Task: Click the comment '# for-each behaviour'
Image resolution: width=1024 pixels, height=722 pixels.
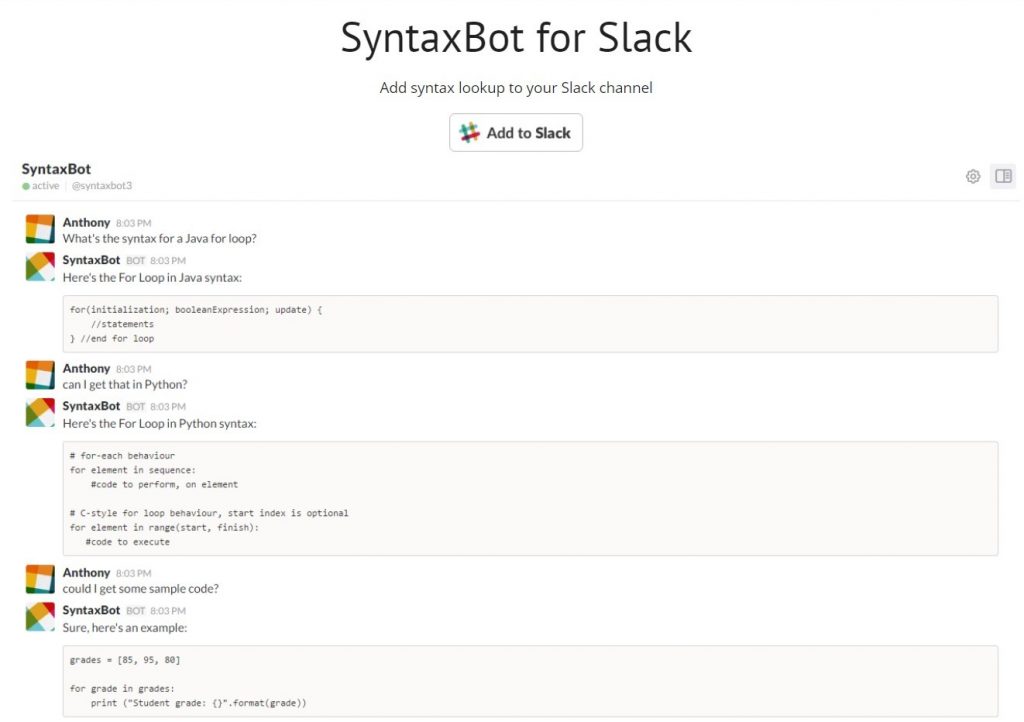Action: [122, 456]
